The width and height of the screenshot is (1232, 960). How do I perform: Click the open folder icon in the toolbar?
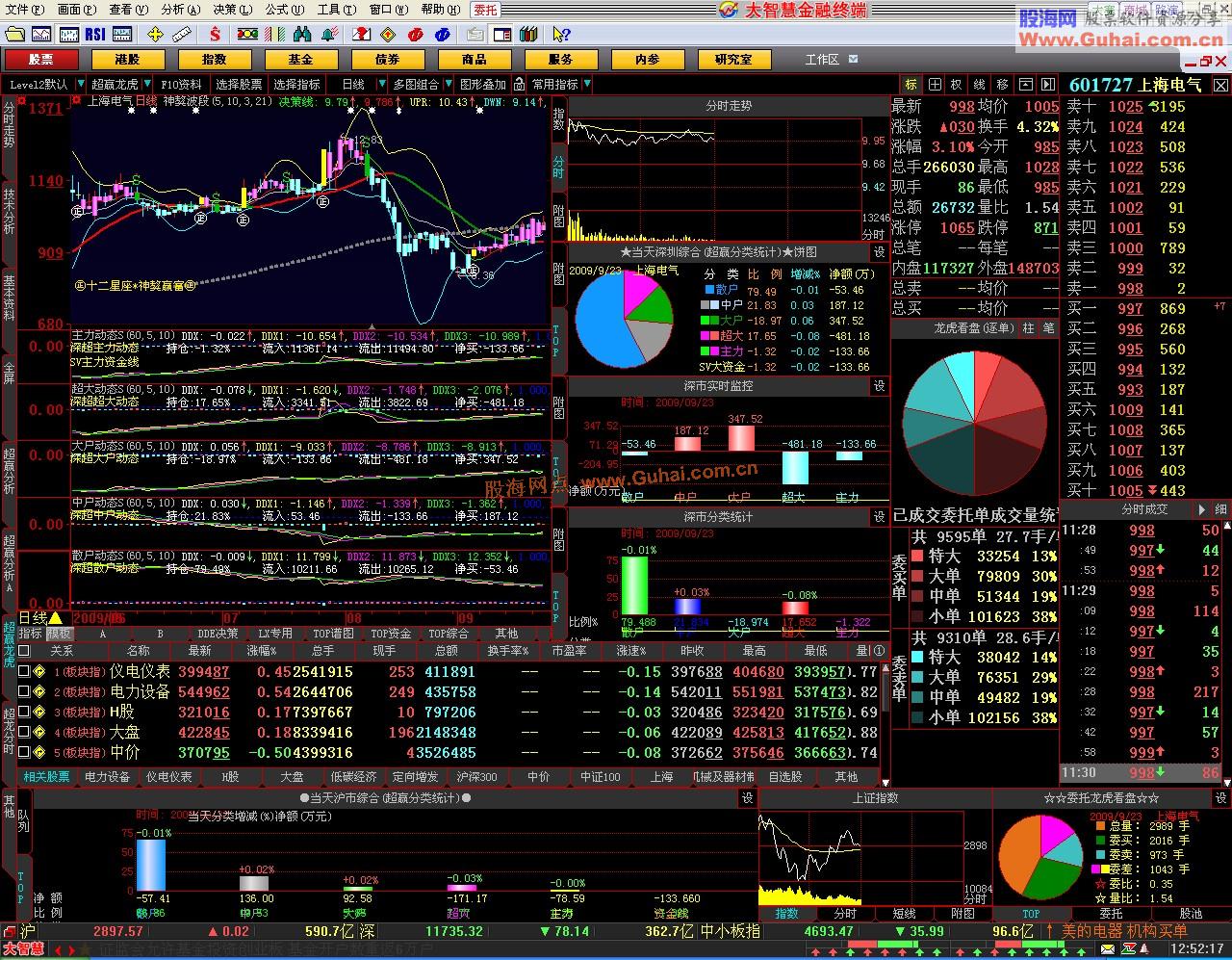point(13,35)
